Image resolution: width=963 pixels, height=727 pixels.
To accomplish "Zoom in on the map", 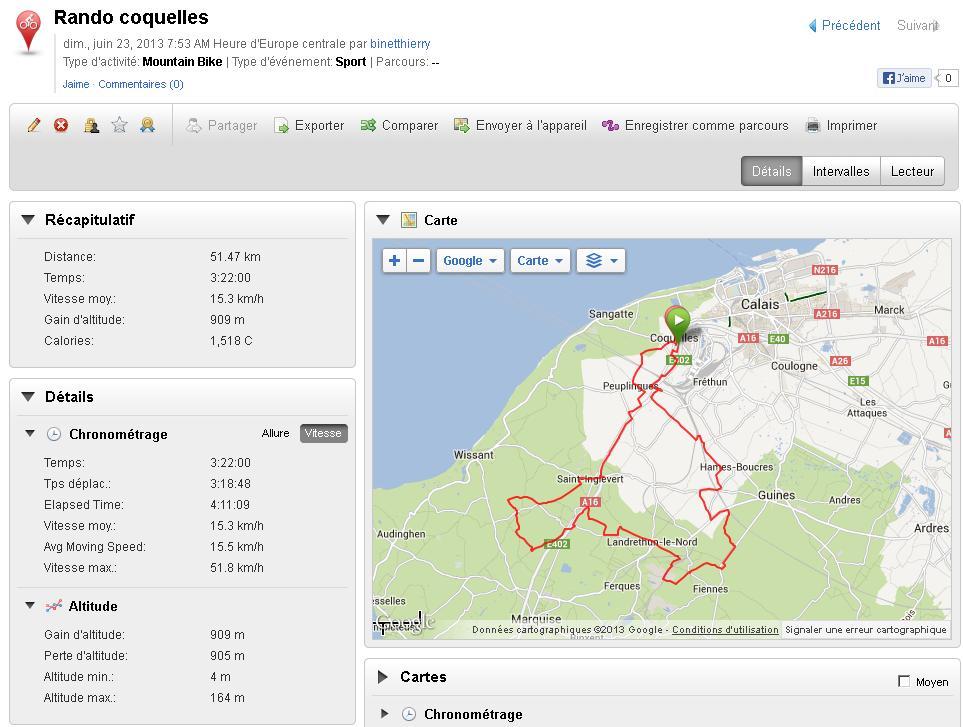I will (395, 261).
